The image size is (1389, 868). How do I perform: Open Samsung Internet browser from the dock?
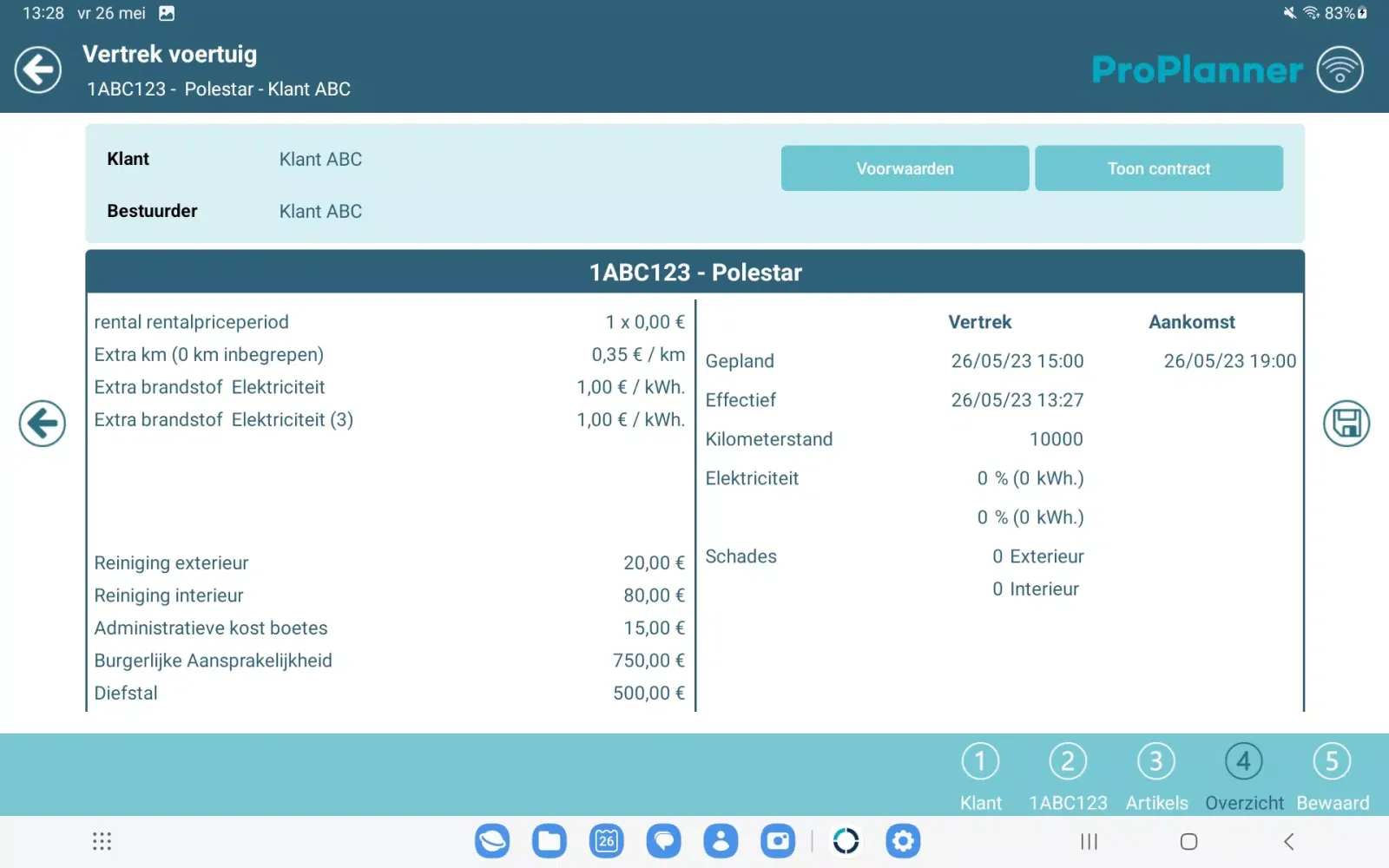[492, 840]
